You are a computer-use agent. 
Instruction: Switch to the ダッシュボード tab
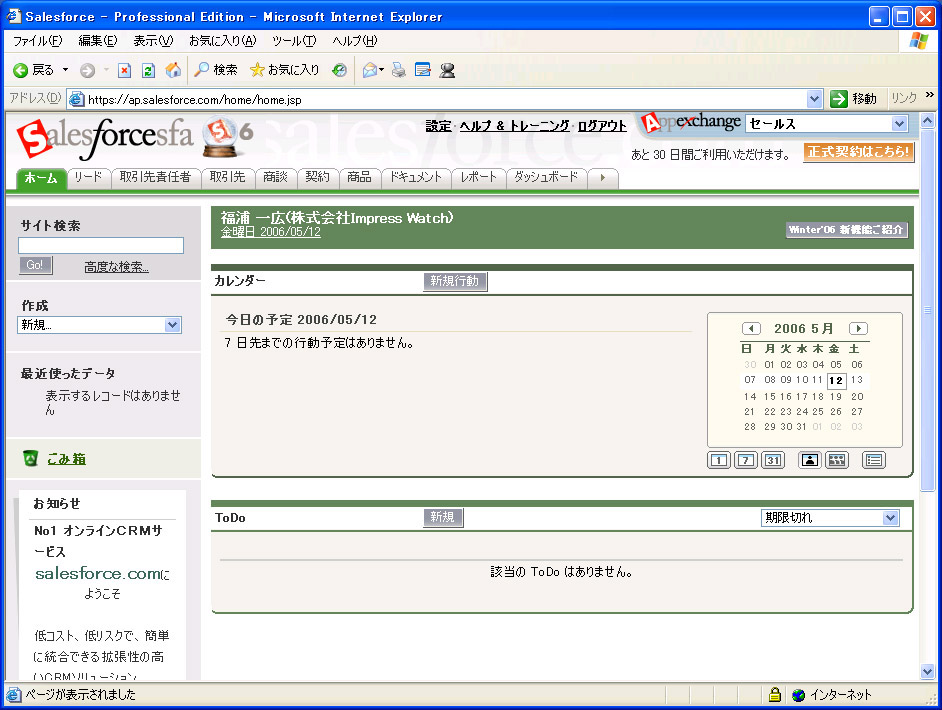546,178
